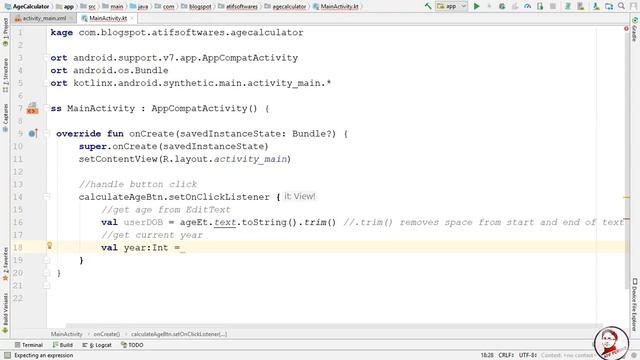Screen dimensions: 640x360
Task: Open the Favorites tool window on left
Action: coord(5,264)
